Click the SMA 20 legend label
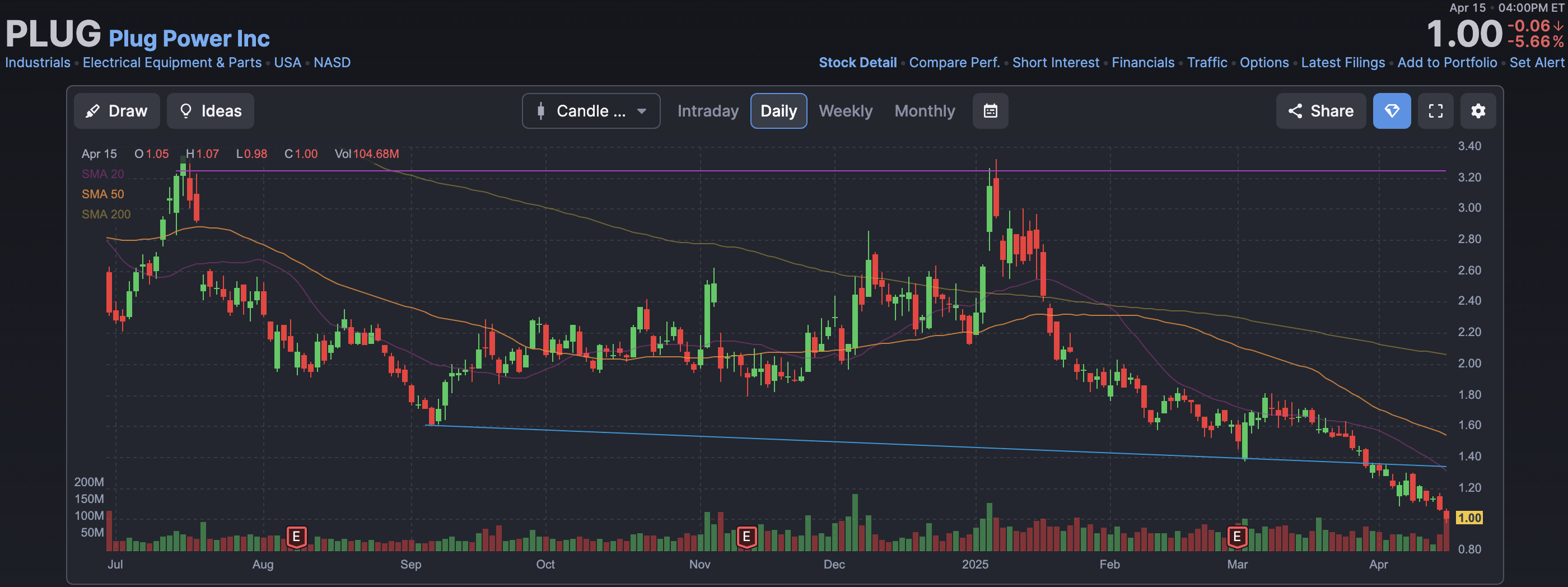This screenshot has width=1568, height=587. 103,174
